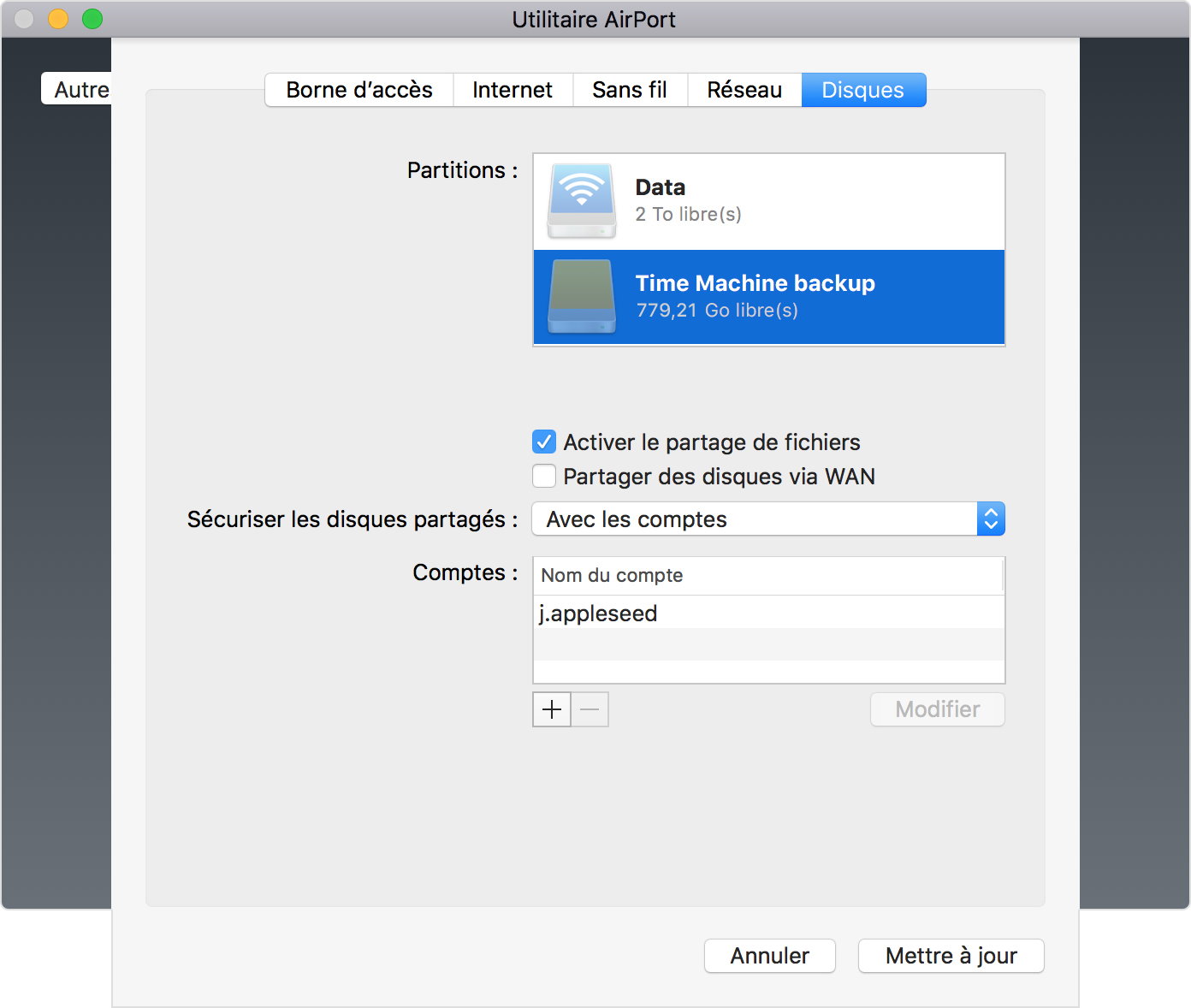Select the Time Machine backup partition name
Screen dimensions: 1191x1008
pyautogui.click(x=755, y=283)
